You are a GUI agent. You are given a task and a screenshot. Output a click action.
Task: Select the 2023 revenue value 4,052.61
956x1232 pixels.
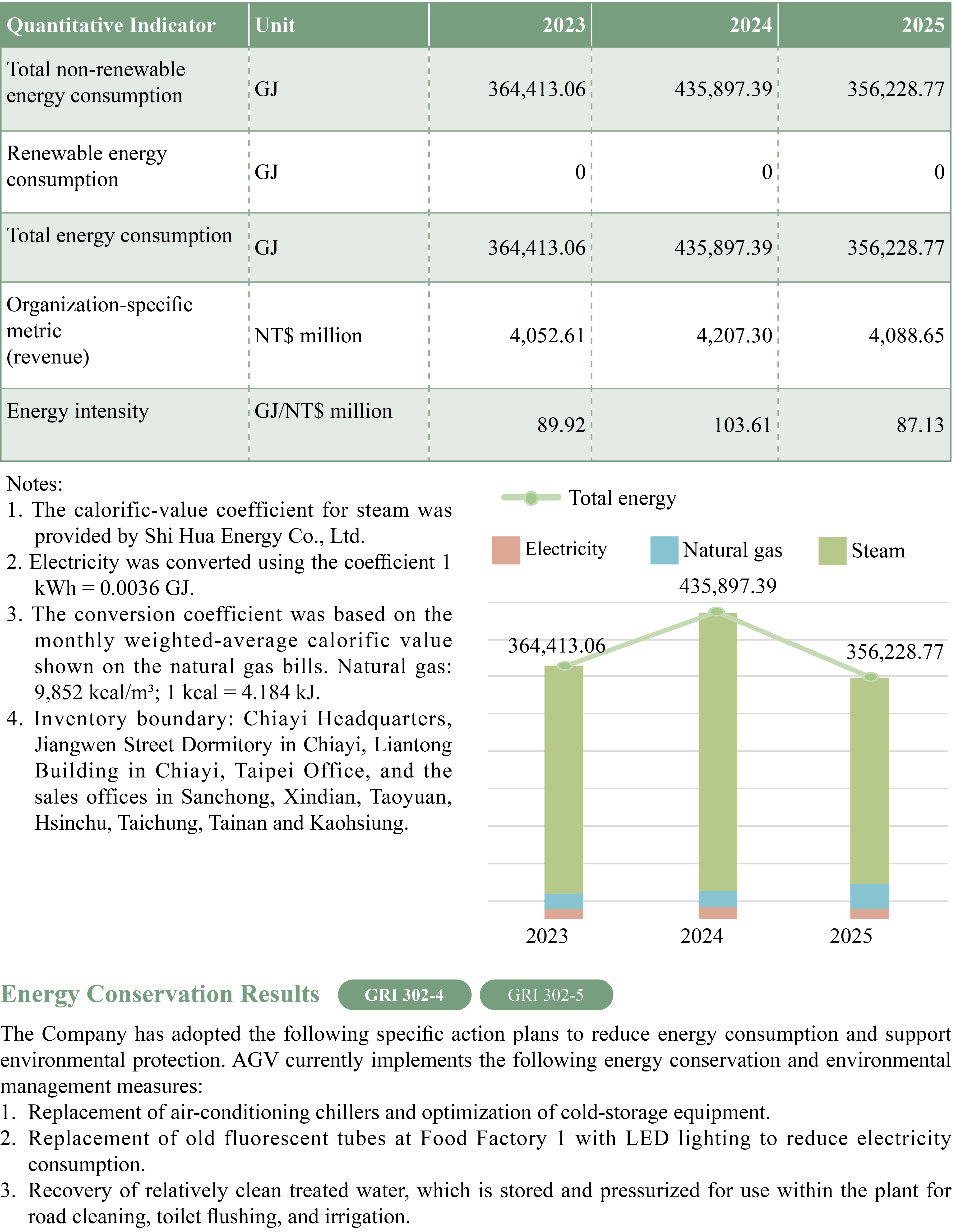pos(547,336)
